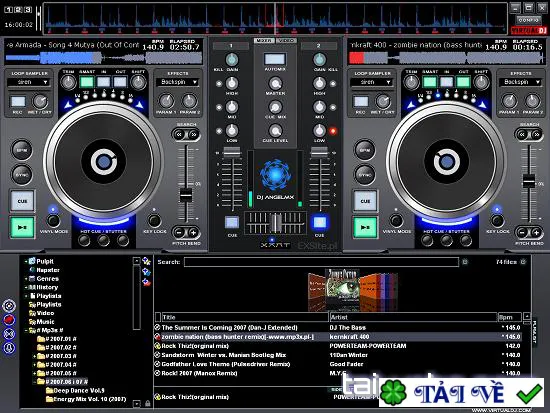Image resolution: width=550 pixels, height=413 pixels.
Task: Click the left loop sampler REC button
Action: click(x=18, y=102)
